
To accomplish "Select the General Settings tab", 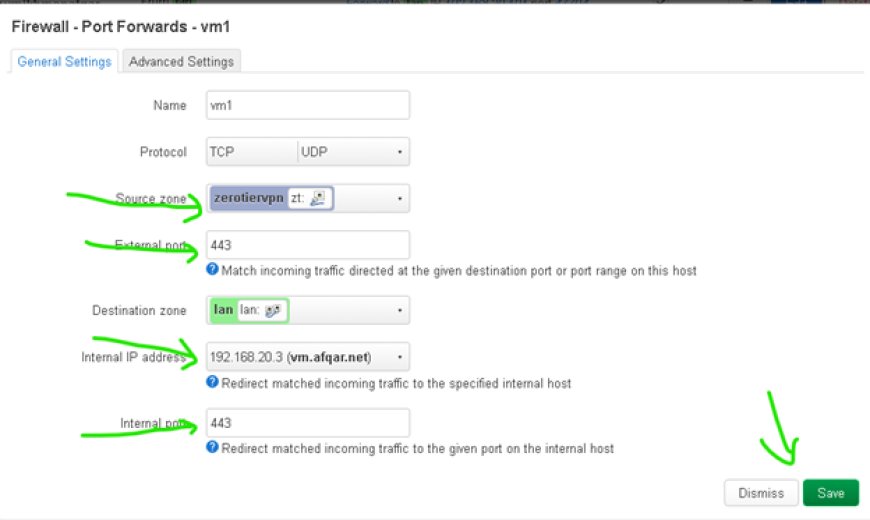I will (x=64, y=62).
